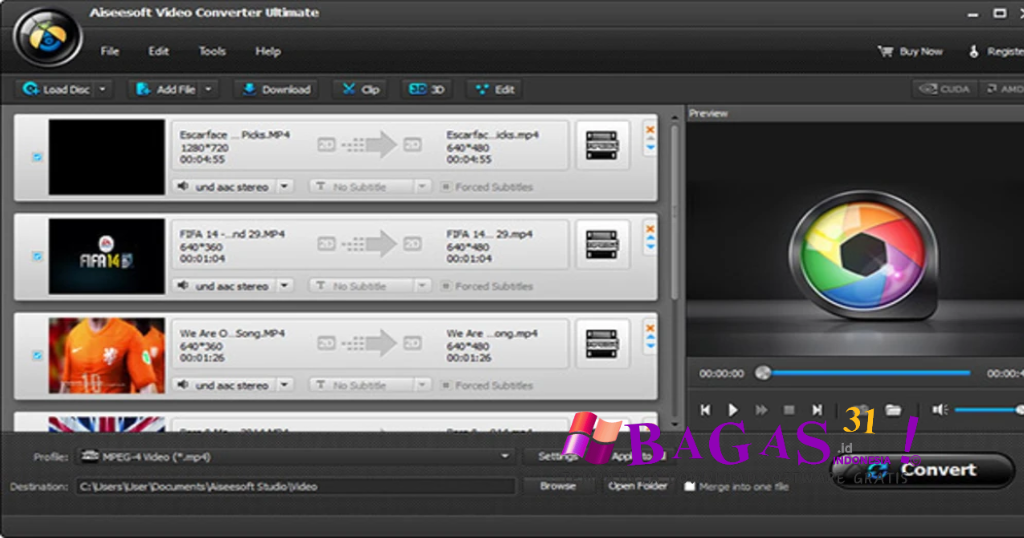The height and width of the screenshot is (538, 1024).
Task: Open the Clip tool
Action: pos(361,89)
